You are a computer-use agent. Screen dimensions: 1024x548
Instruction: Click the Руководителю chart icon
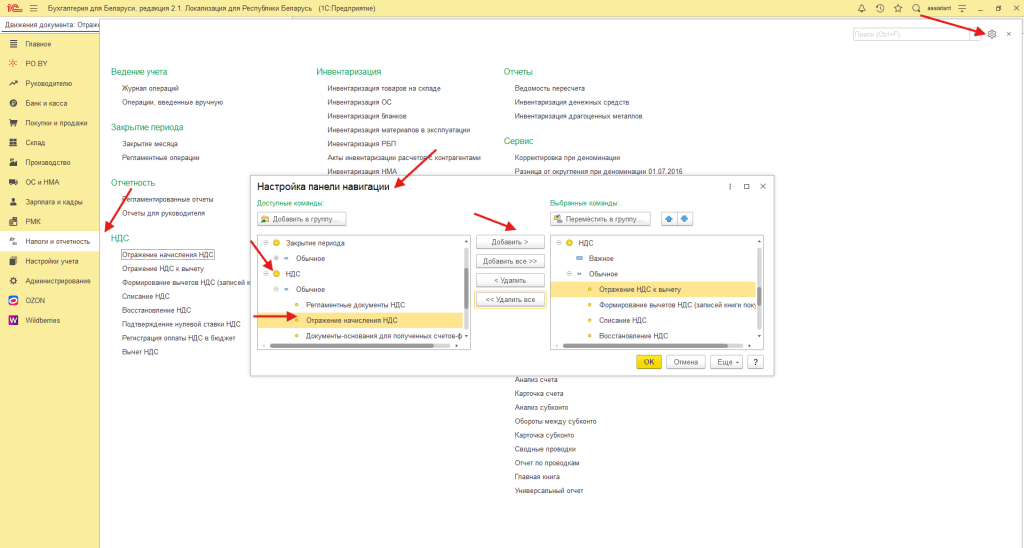point(13,84)
